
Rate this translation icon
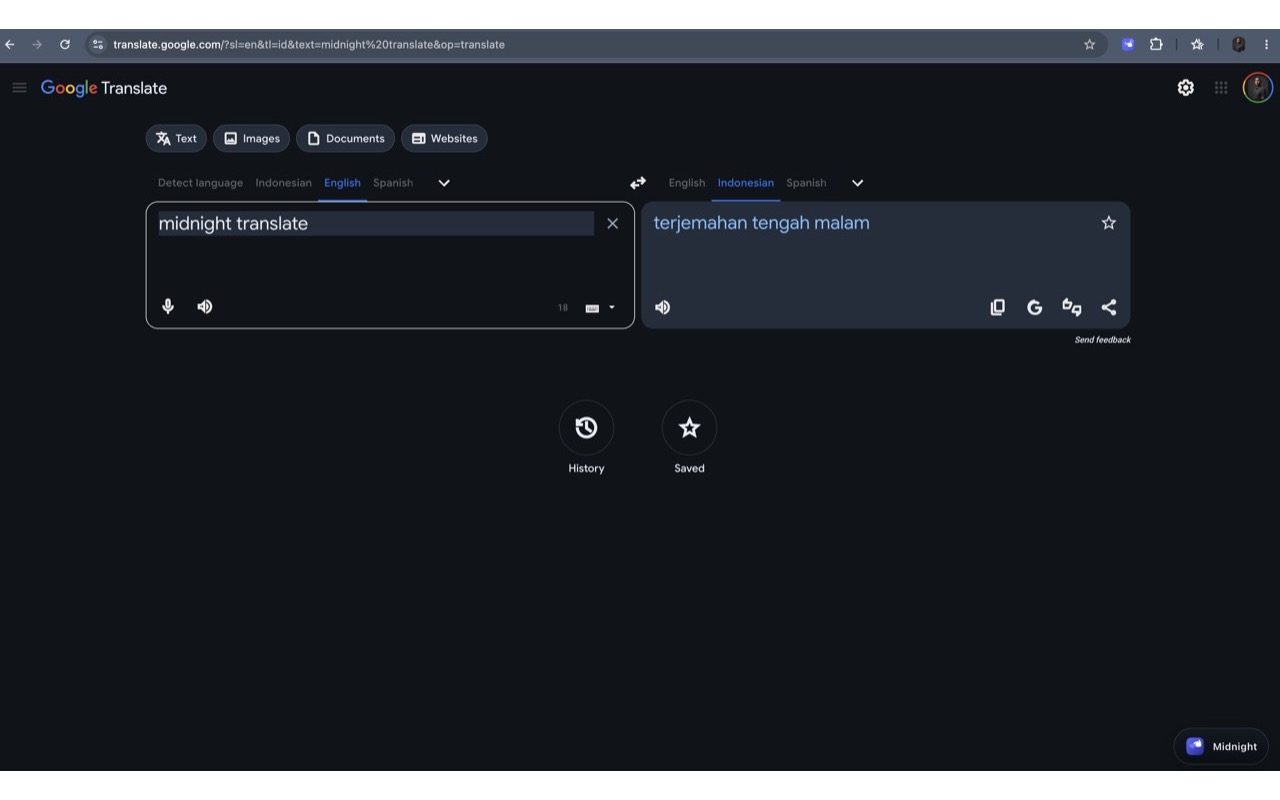(x=1072, y=307)
